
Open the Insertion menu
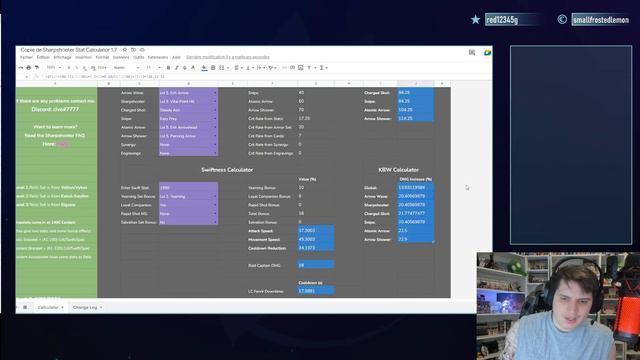pos(83,58)
